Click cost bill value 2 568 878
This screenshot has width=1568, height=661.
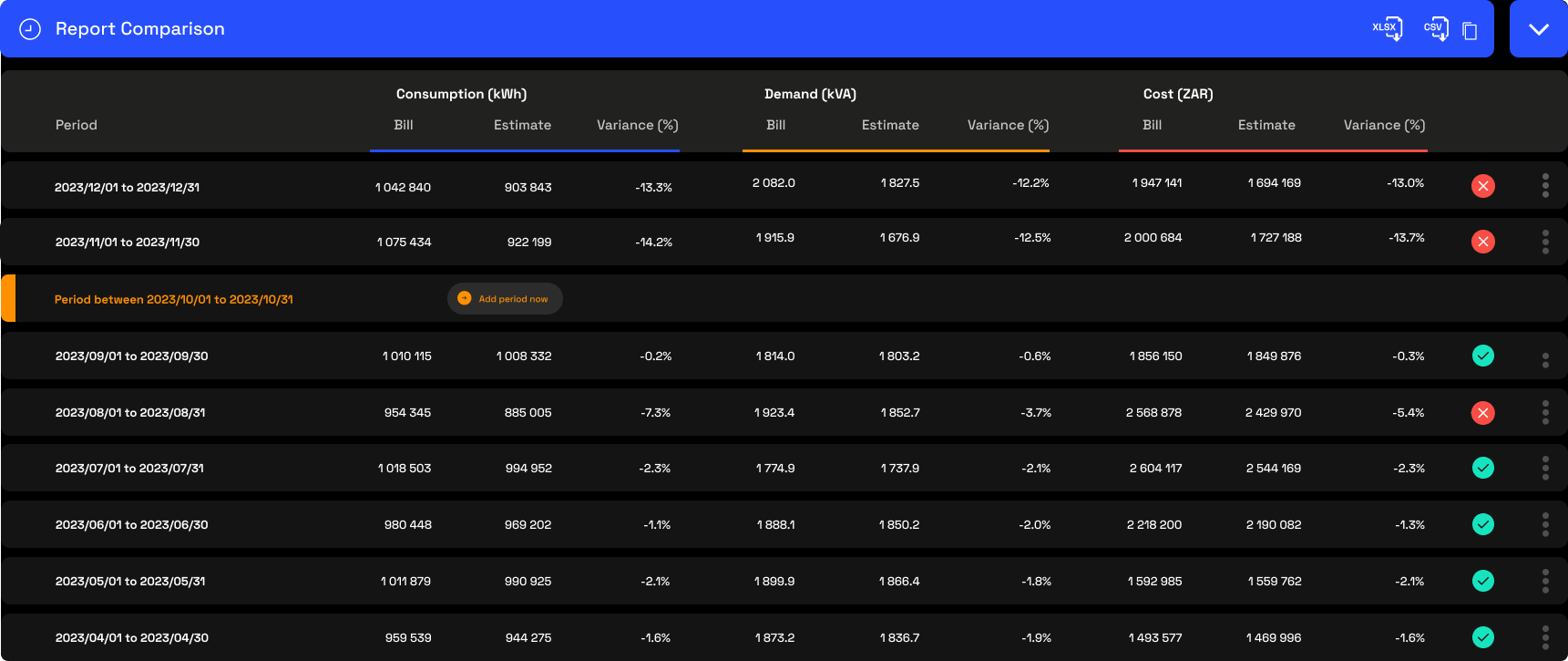click(1153, 412)
